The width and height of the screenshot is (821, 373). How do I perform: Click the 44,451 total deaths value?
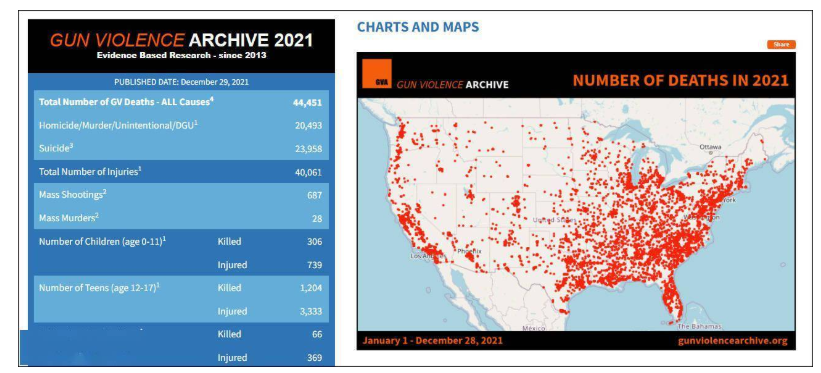(x=307, y=102)
